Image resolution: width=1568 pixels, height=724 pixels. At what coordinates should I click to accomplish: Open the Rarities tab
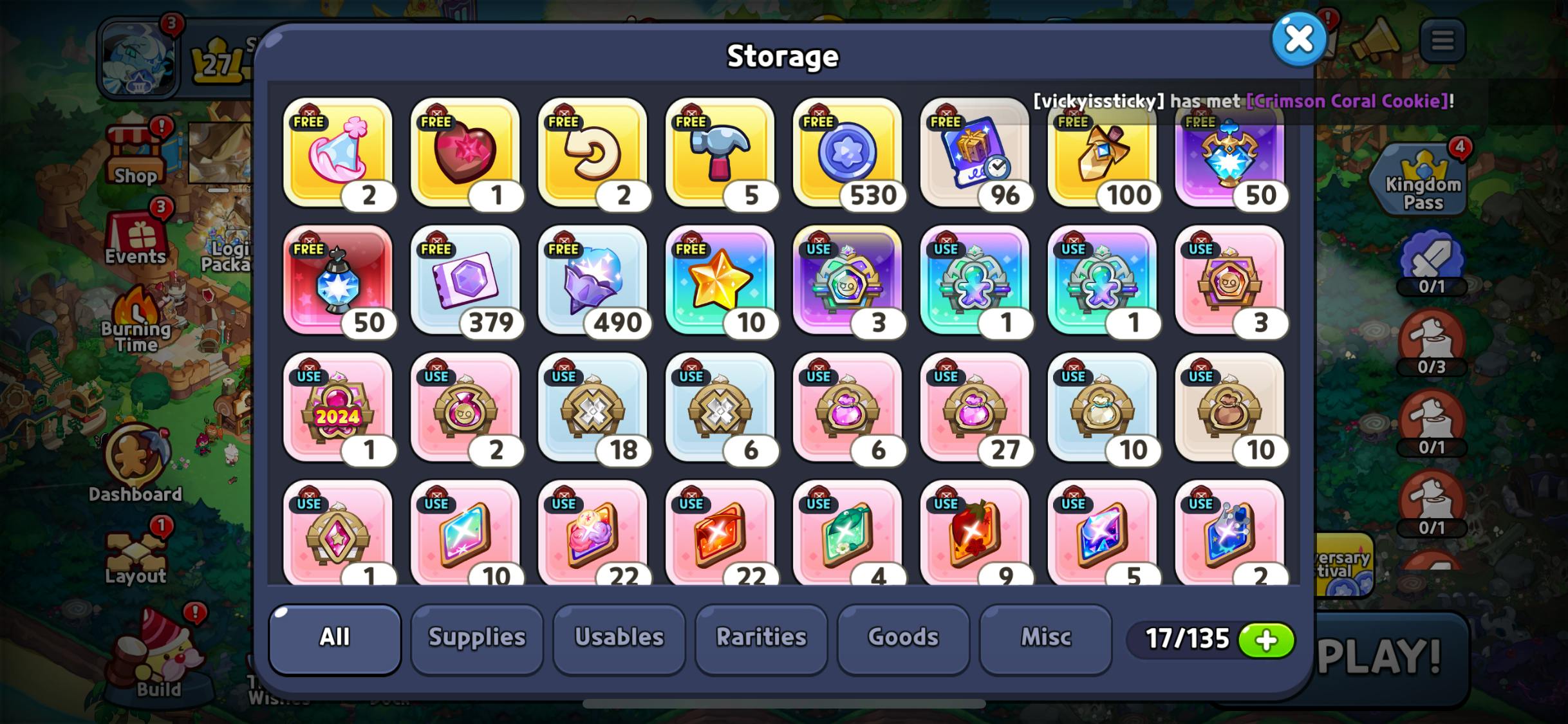(761, 638)
